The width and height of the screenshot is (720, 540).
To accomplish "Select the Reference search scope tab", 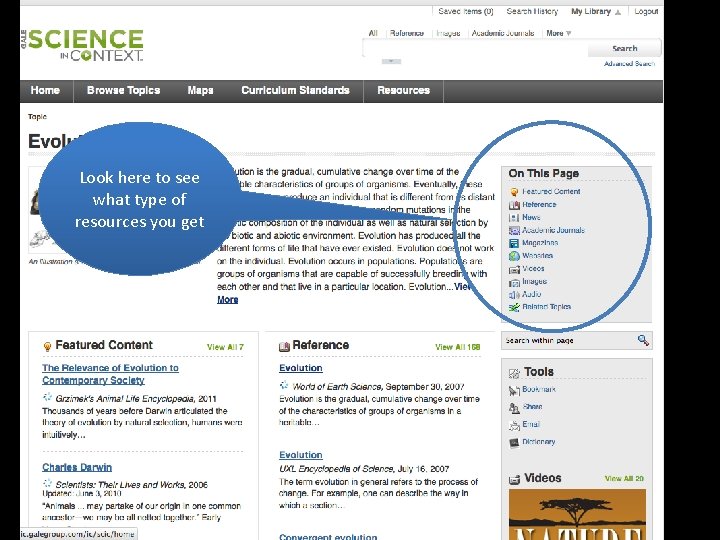I will tap(406, 33).
